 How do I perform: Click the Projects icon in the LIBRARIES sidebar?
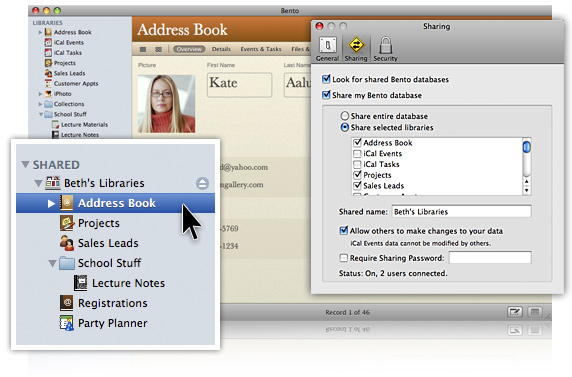48,63
